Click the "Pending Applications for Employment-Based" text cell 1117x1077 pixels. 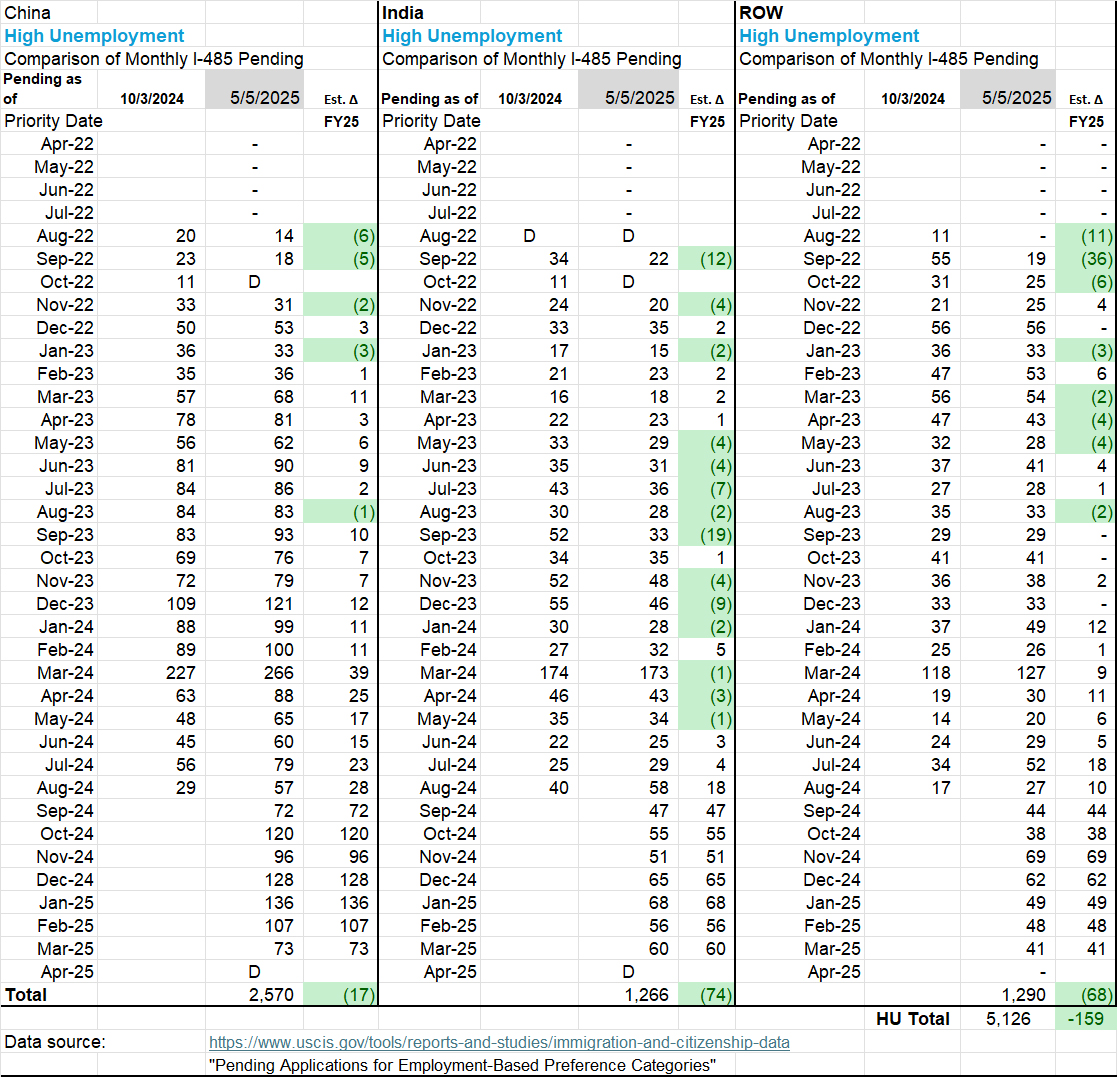(462, 1065)
